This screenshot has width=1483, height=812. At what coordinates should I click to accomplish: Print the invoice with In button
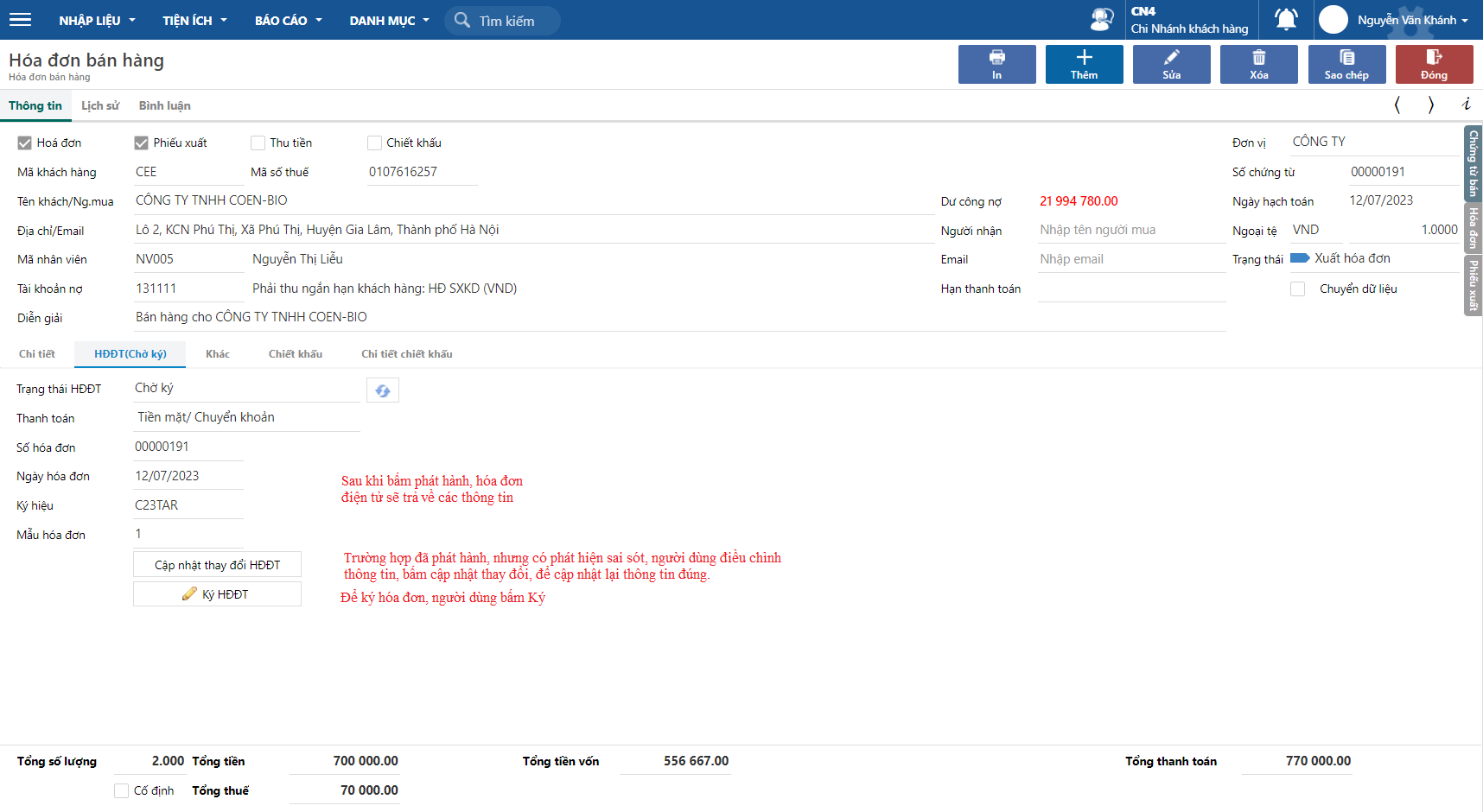coord(996,65)
